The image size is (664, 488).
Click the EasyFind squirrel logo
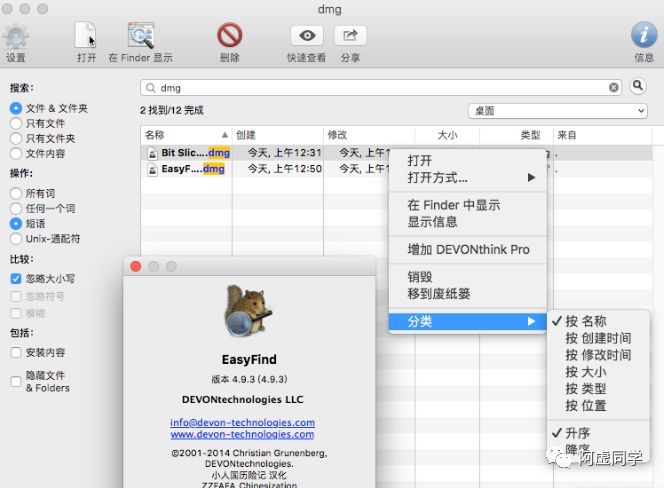tap(248, 310)
